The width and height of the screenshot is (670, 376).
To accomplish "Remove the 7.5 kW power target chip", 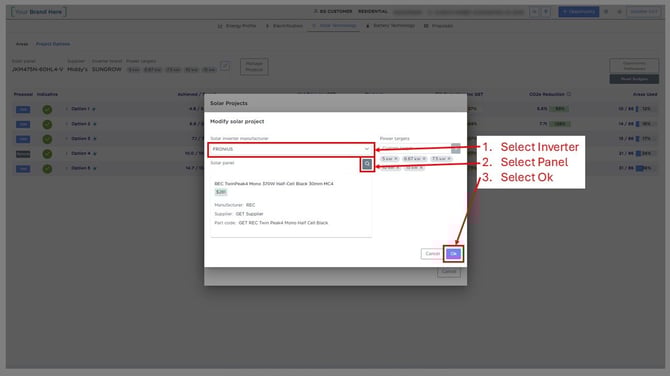I will click(449, 159).
